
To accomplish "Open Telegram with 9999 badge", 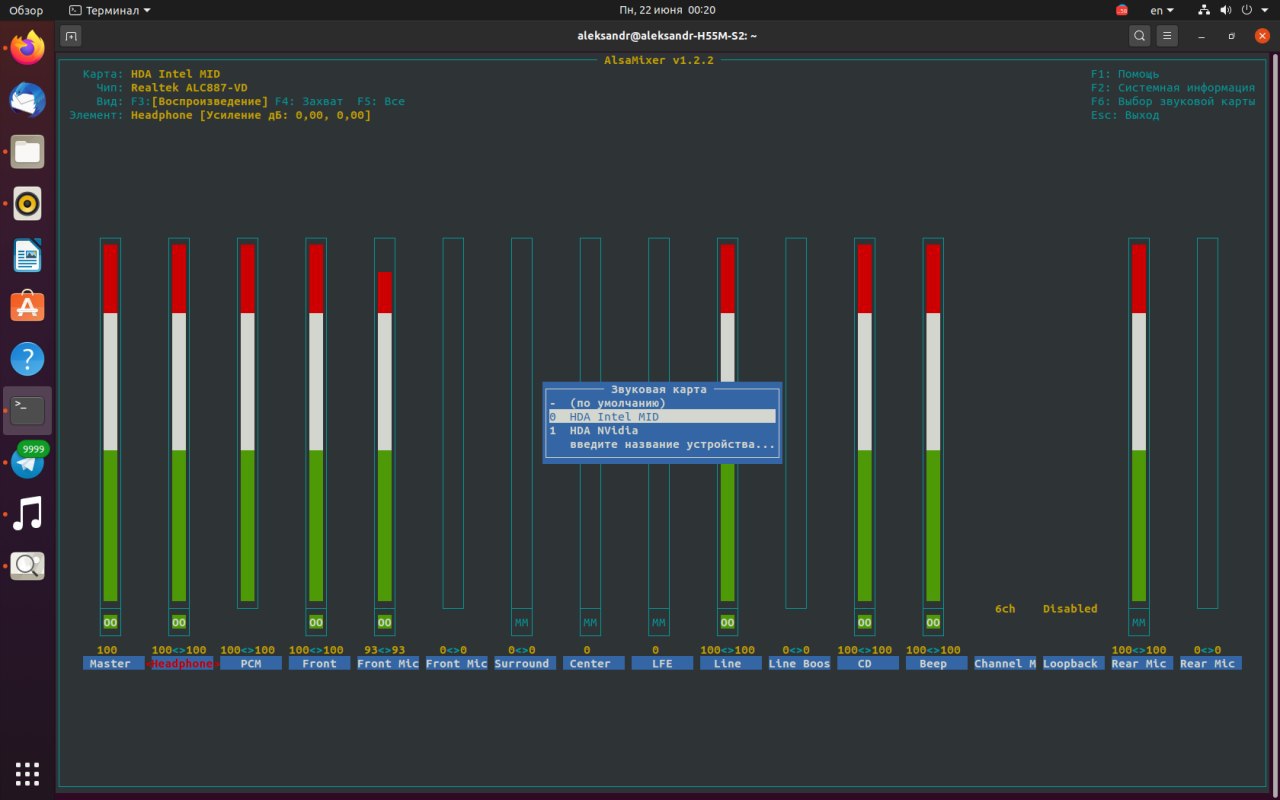I will tap(27, 462).
